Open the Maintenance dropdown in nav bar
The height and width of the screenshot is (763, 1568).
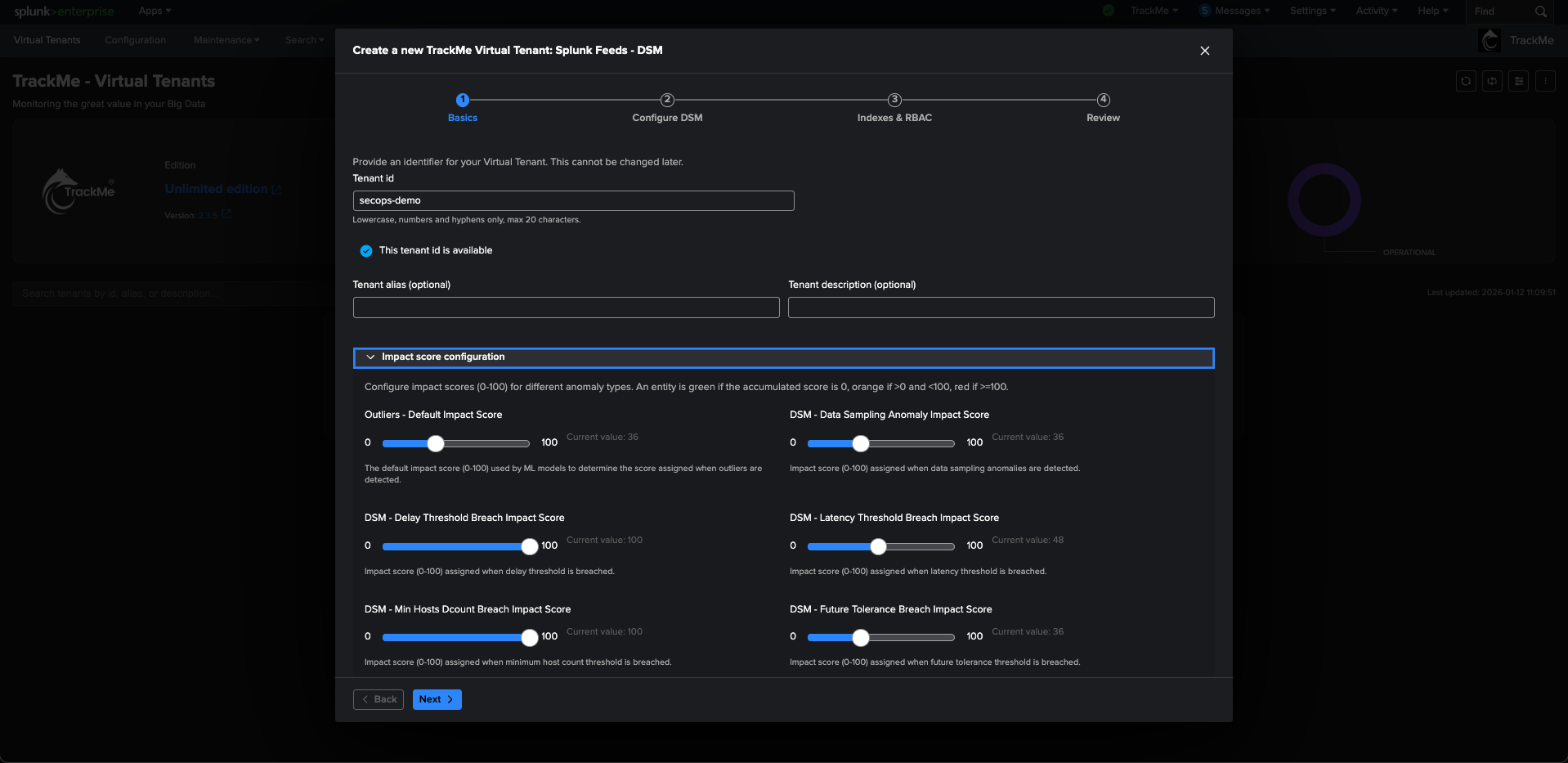tap(226, 40)
